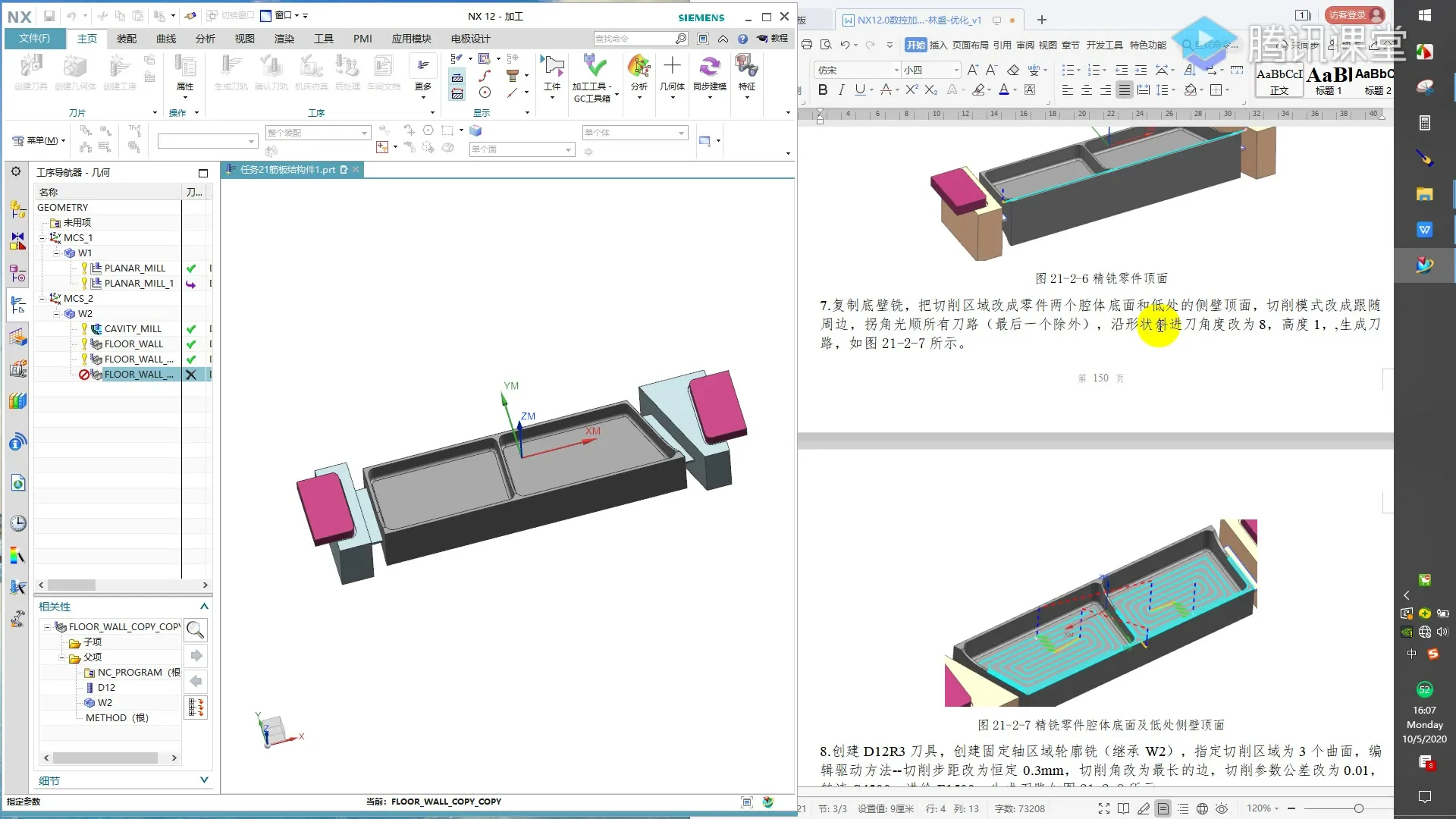Switch to the 分析 ribbon tab

coord(205,39)
